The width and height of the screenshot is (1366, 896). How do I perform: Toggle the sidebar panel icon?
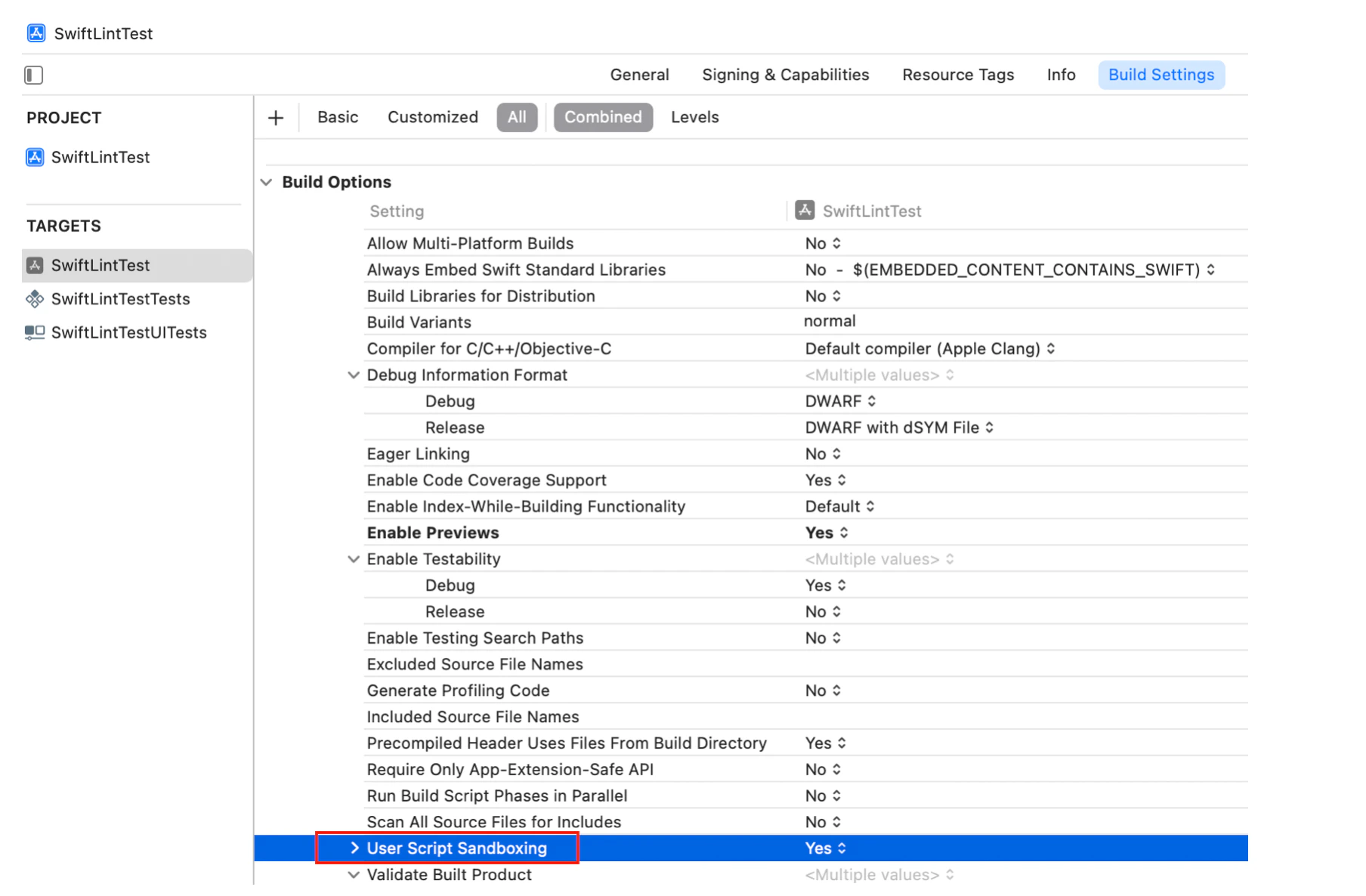(x=34, y=75)
